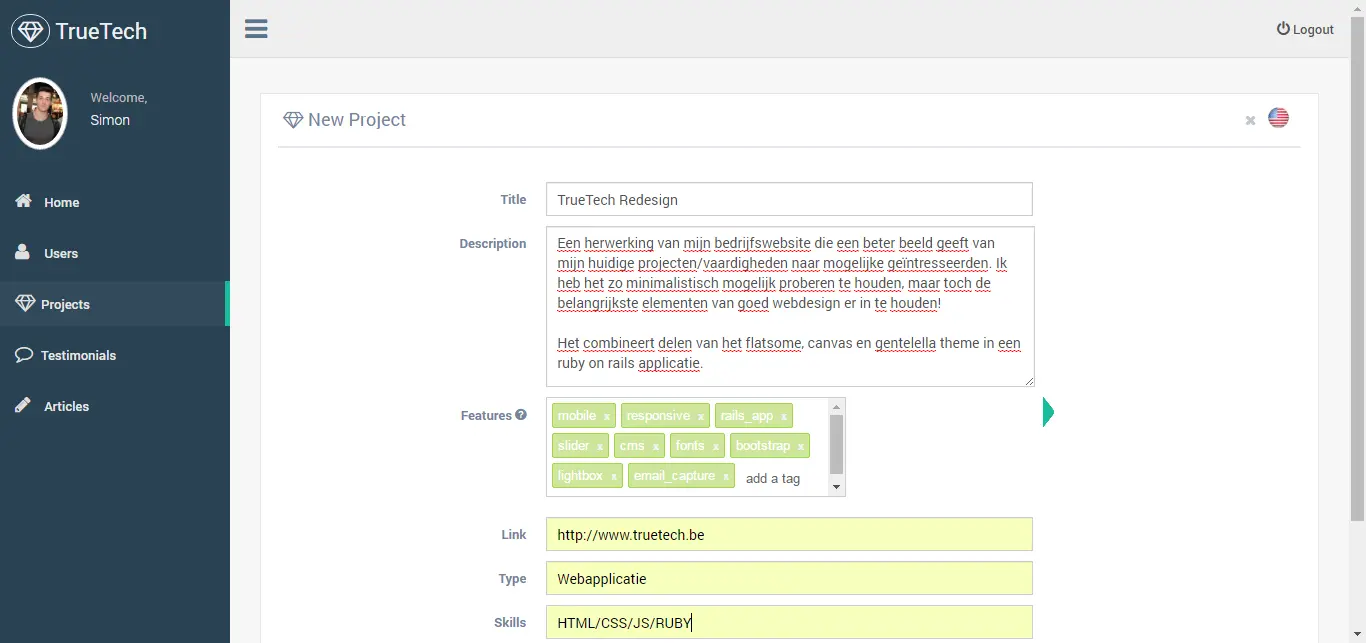
Task: Remove the mobile tag
Action: click(606, 417)
